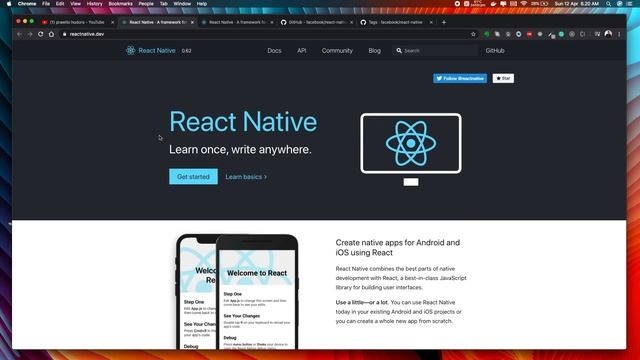Image resolution: width=640 pixels, height=360 pixels.
Task: Click the browser back arrow
Action: coord(20,34)
